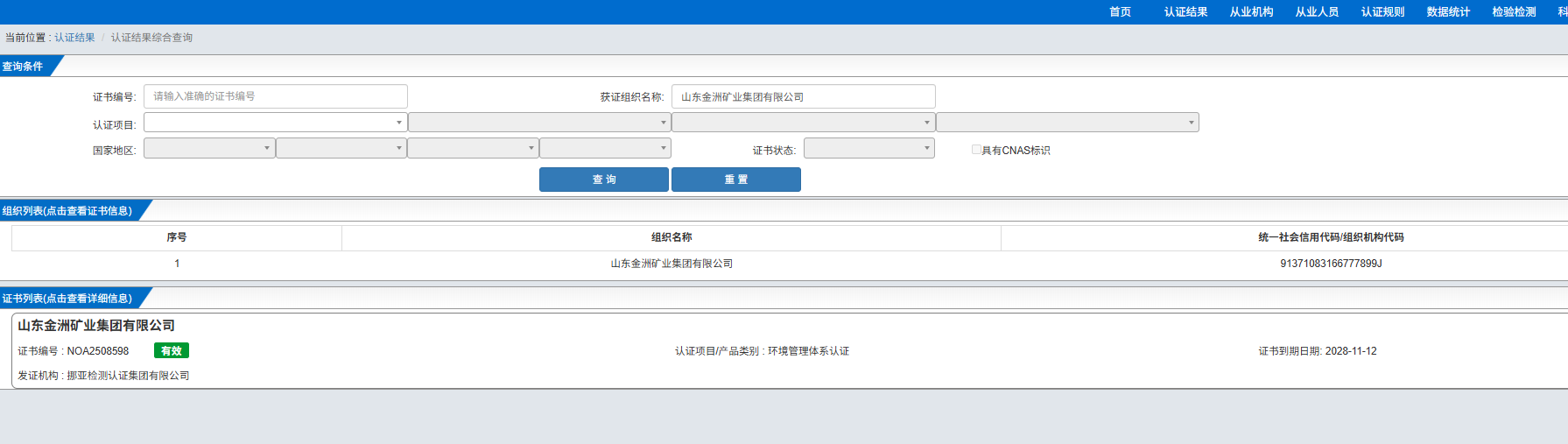Click row number 1 in the organization list
Screen dimensions: 1568x444
177,264
